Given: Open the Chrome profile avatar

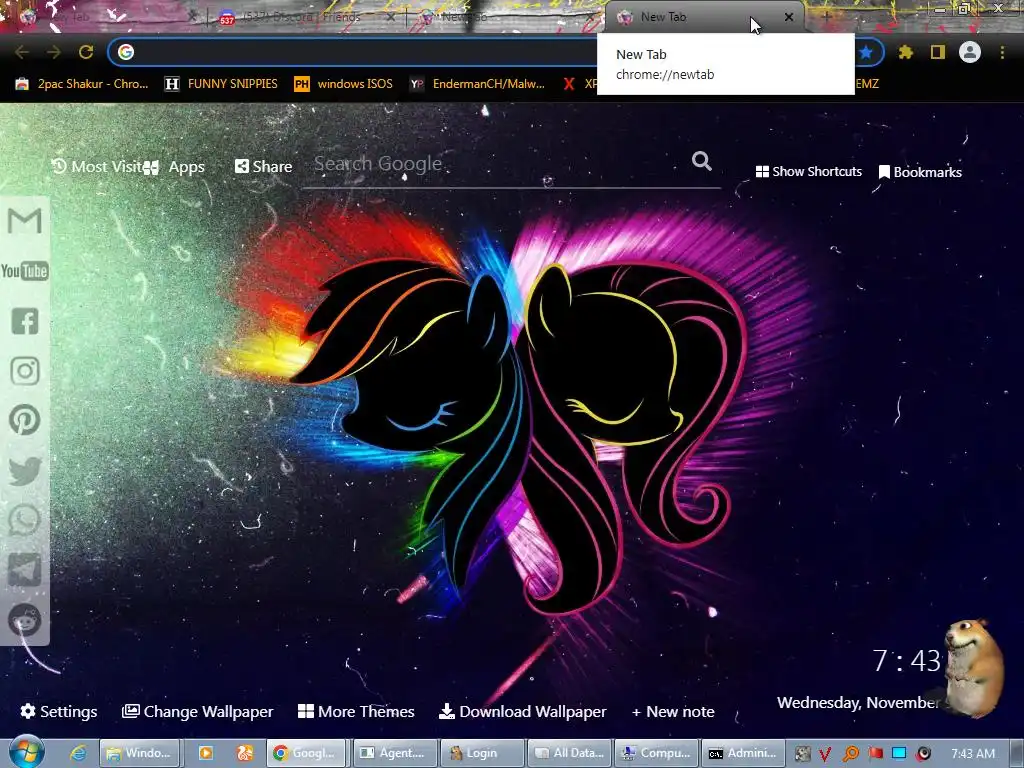Looking at the screenshot, I should tap(970, 52).
